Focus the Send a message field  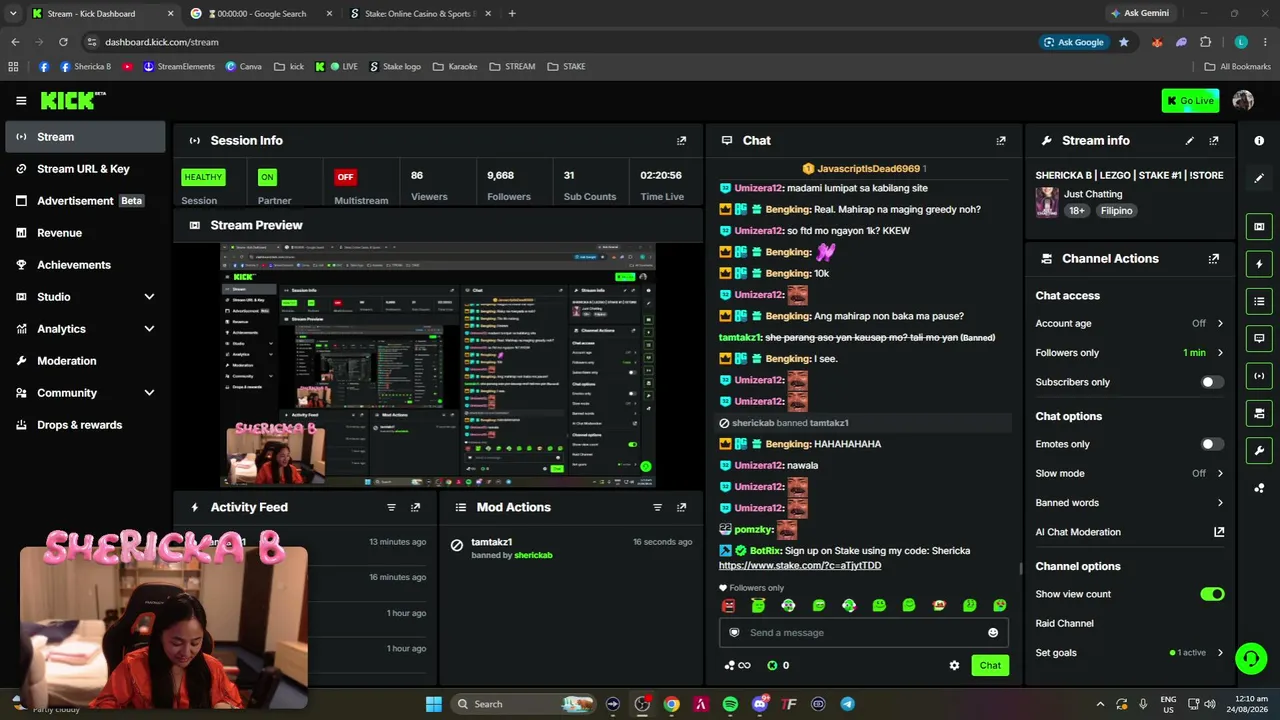click(x=864, y=633)
